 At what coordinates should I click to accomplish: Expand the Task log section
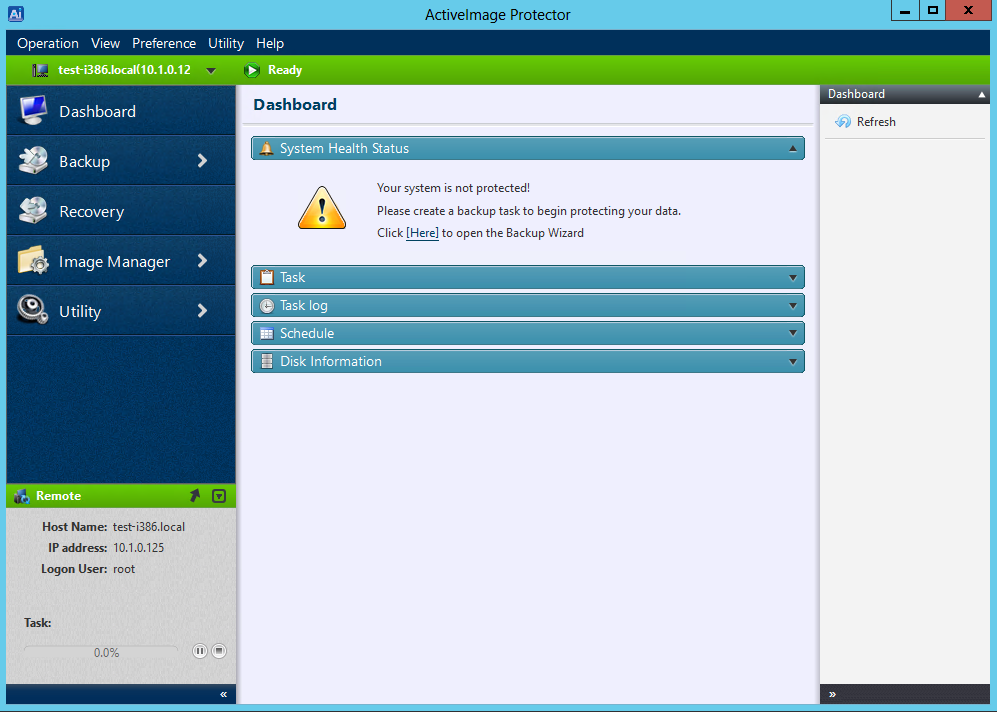(x=792, y=306)
